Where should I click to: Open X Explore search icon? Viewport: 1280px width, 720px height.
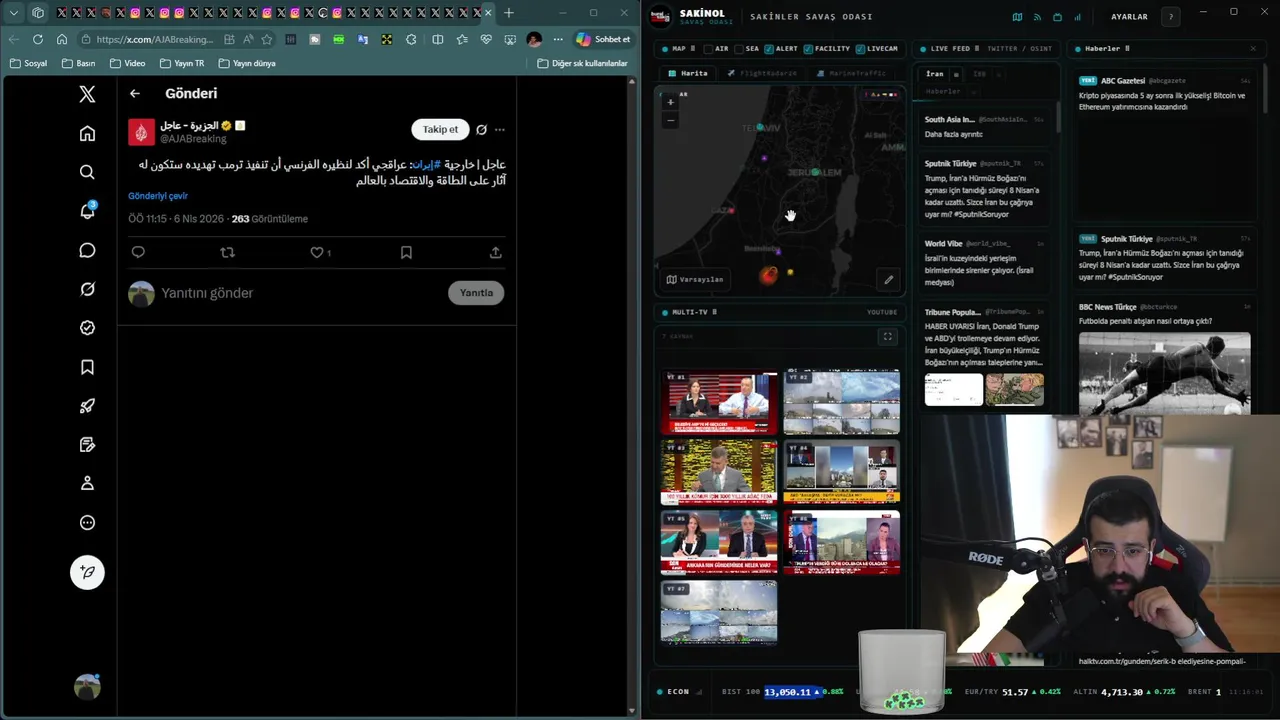(87, 172)
